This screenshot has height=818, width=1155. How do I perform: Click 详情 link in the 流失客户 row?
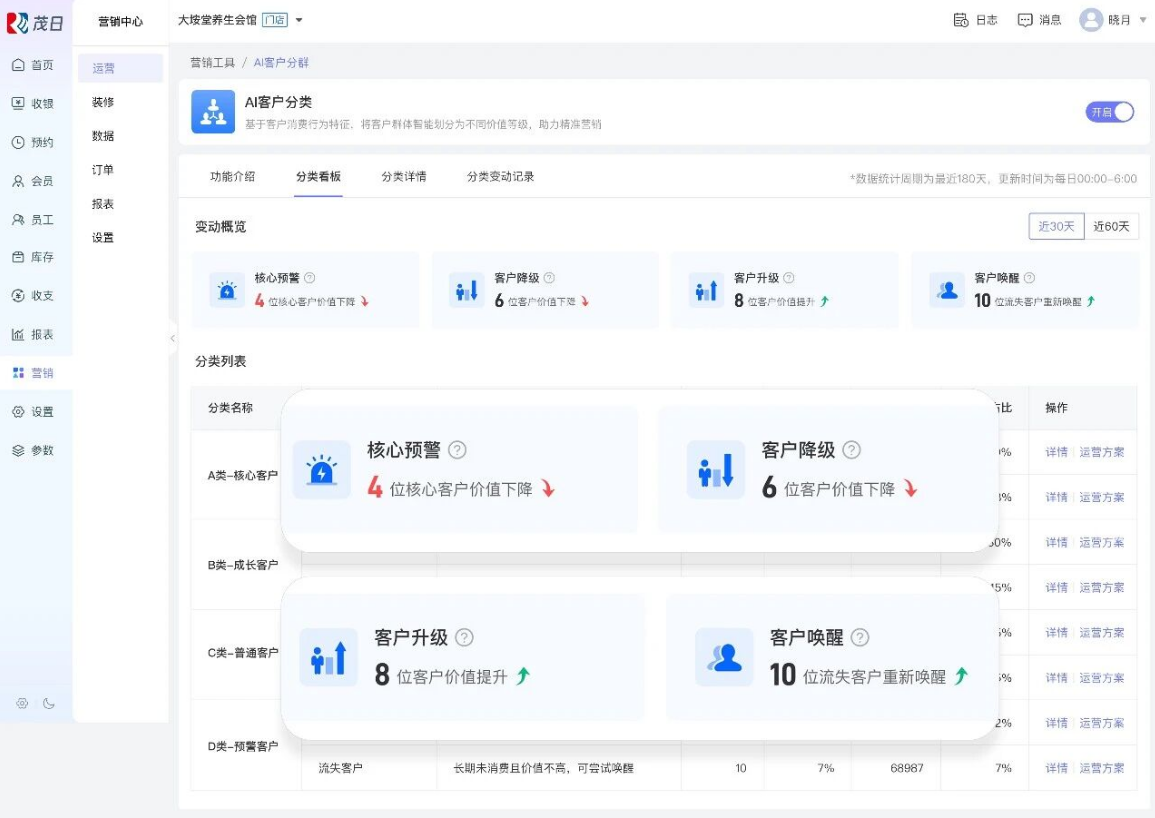coord(1056,768)
